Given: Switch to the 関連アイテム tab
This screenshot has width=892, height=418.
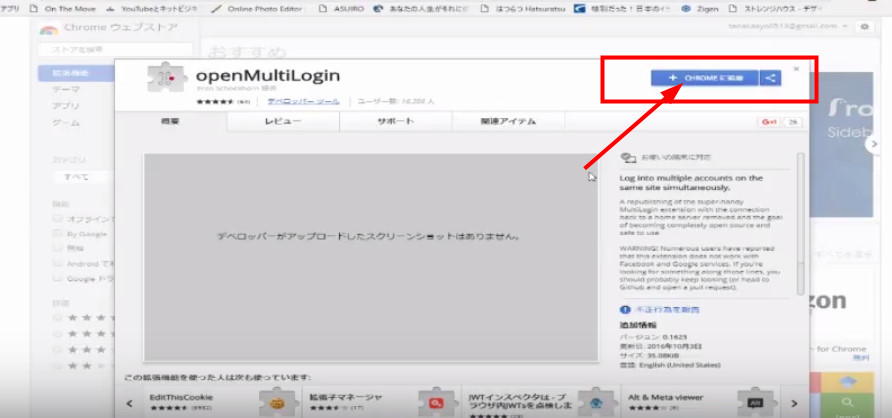Looking at the screenshot, I should [x=508, y=121].
